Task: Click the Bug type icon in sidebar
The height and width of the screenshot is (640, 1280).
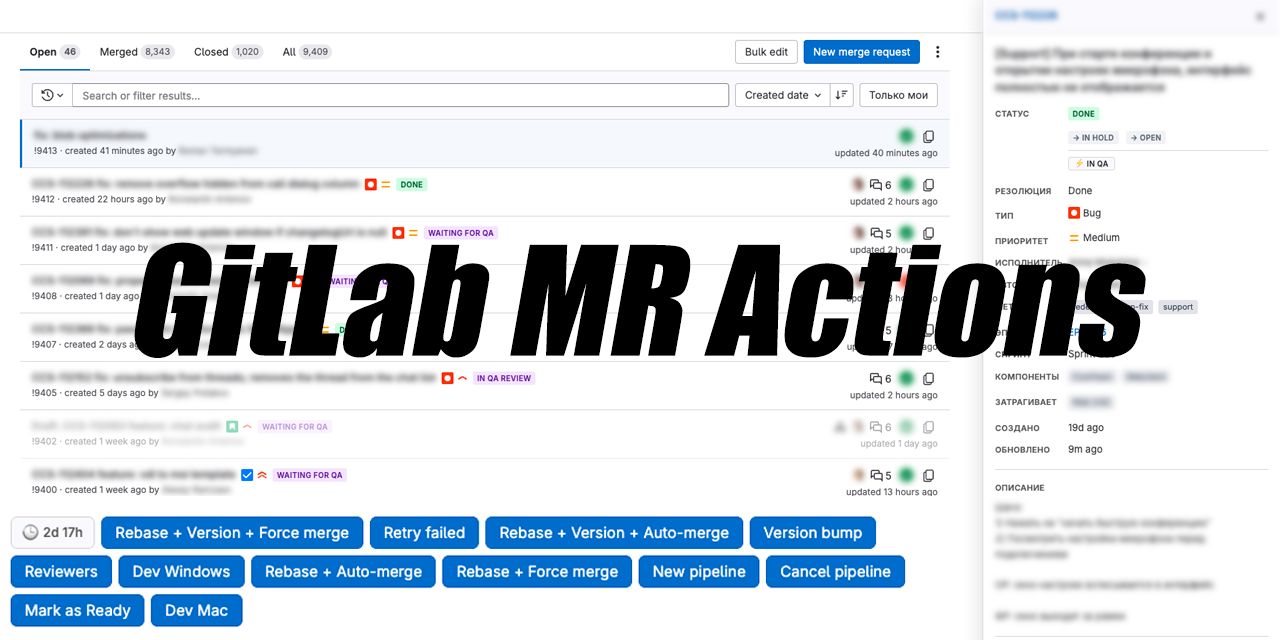Action: (1074, 213)
